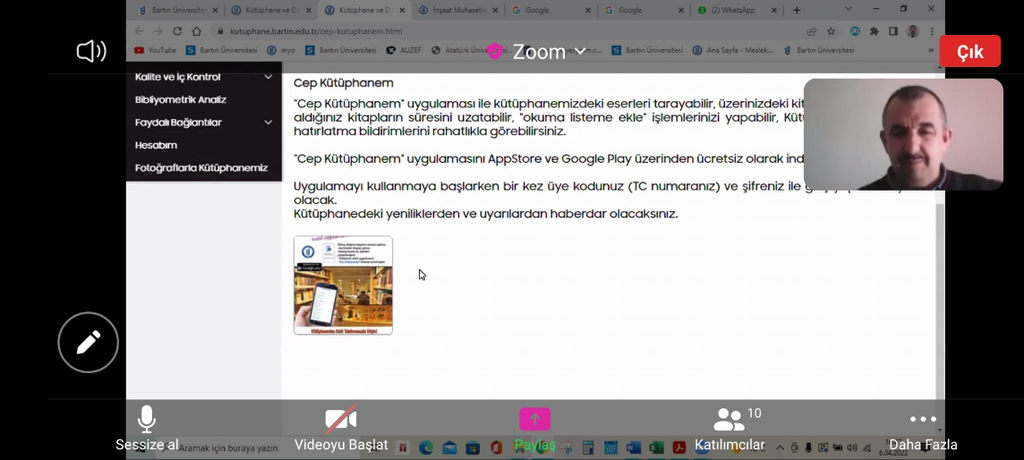Viewport: 1024px width, 460px height.
Task: Switch to the first Bartın Üniversitesi tab
Action: tap(176, 10)
